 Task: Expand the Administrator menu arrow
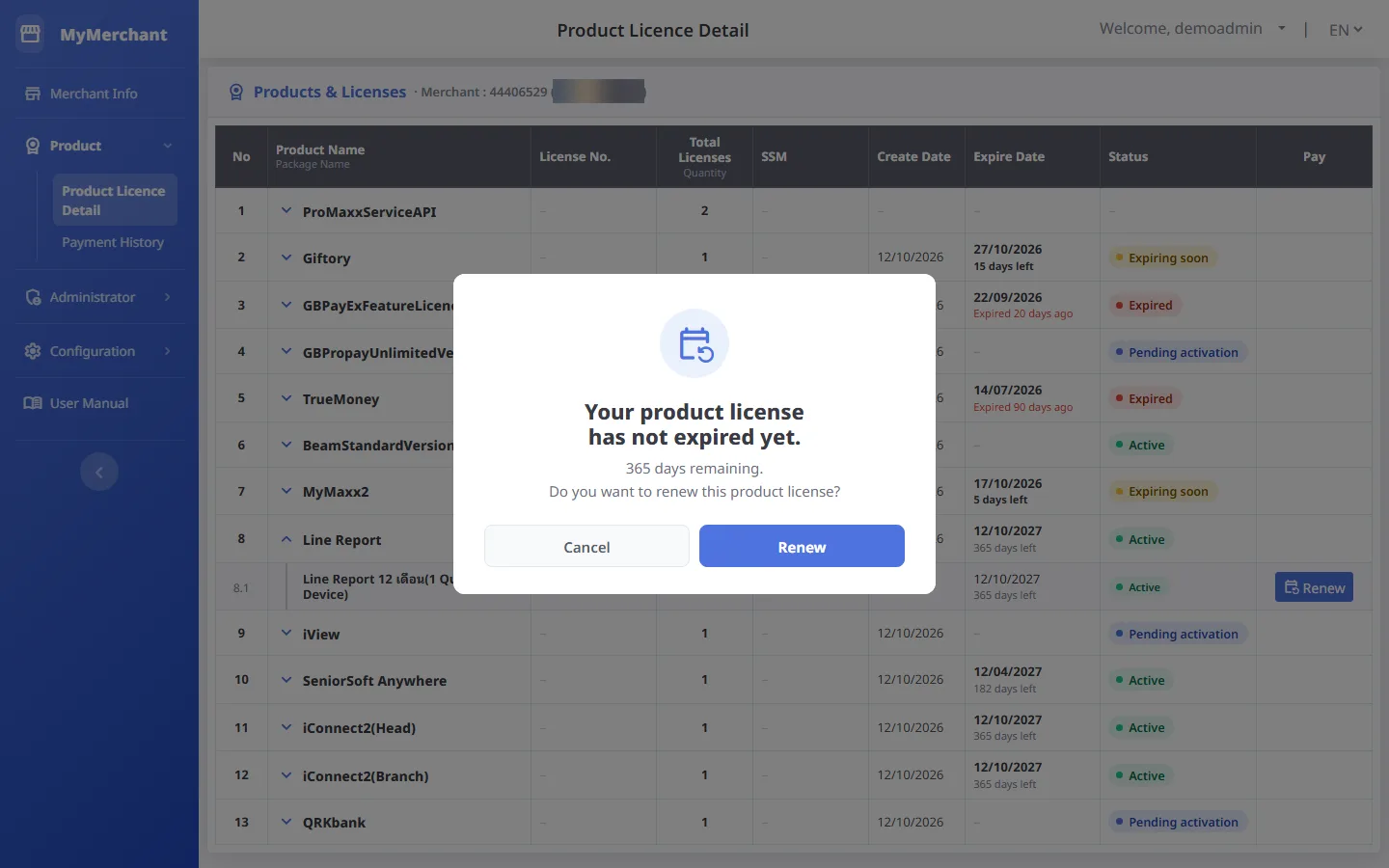168,297
